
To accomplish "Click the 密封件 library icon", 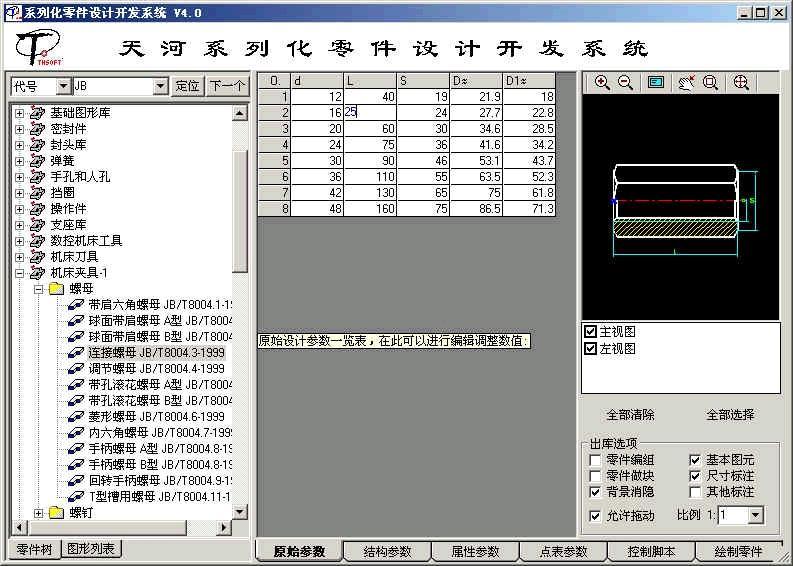I will pos(37,129).
